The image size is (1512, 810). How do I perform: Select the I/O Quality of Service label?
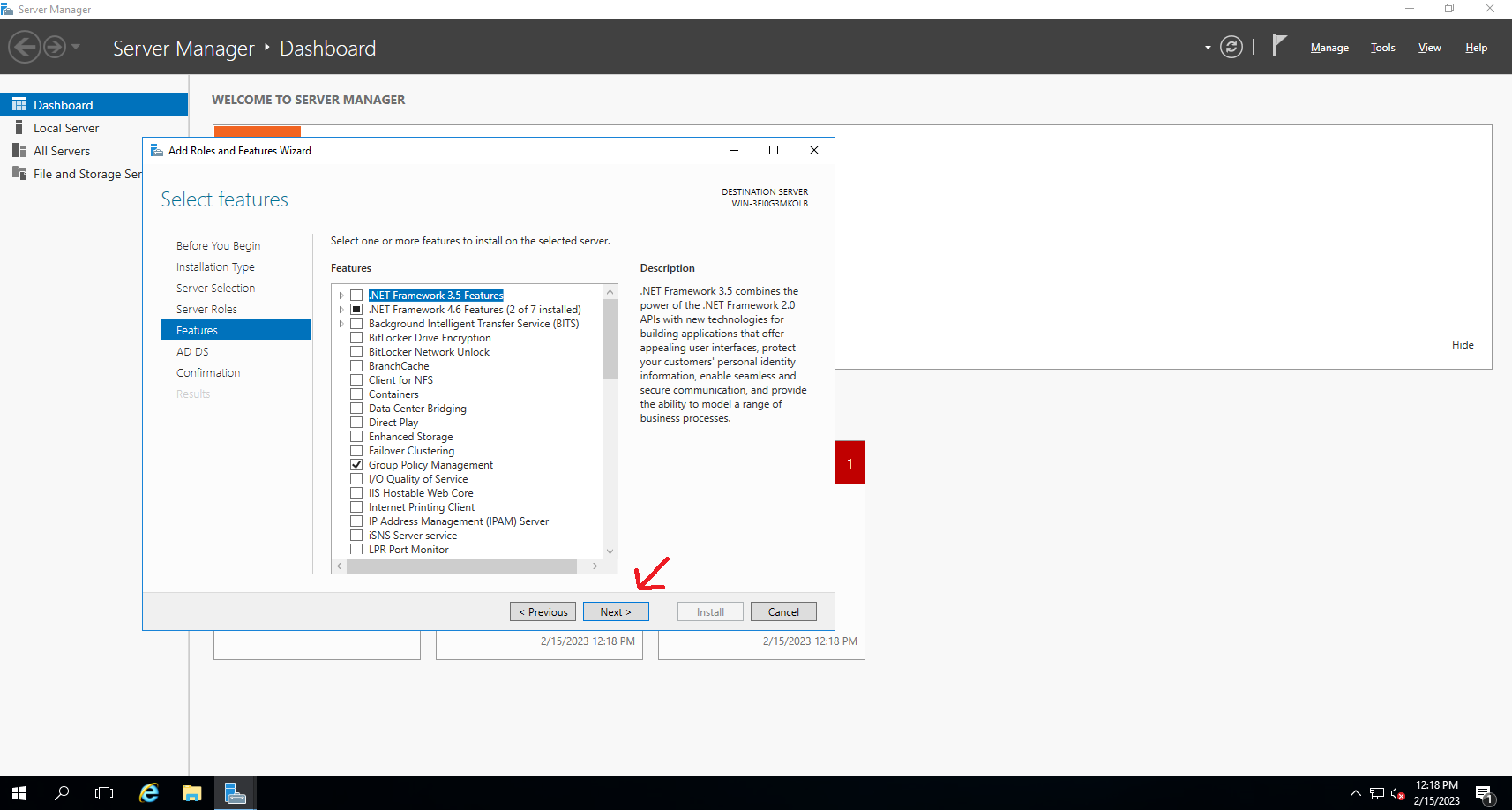(418, 479)
